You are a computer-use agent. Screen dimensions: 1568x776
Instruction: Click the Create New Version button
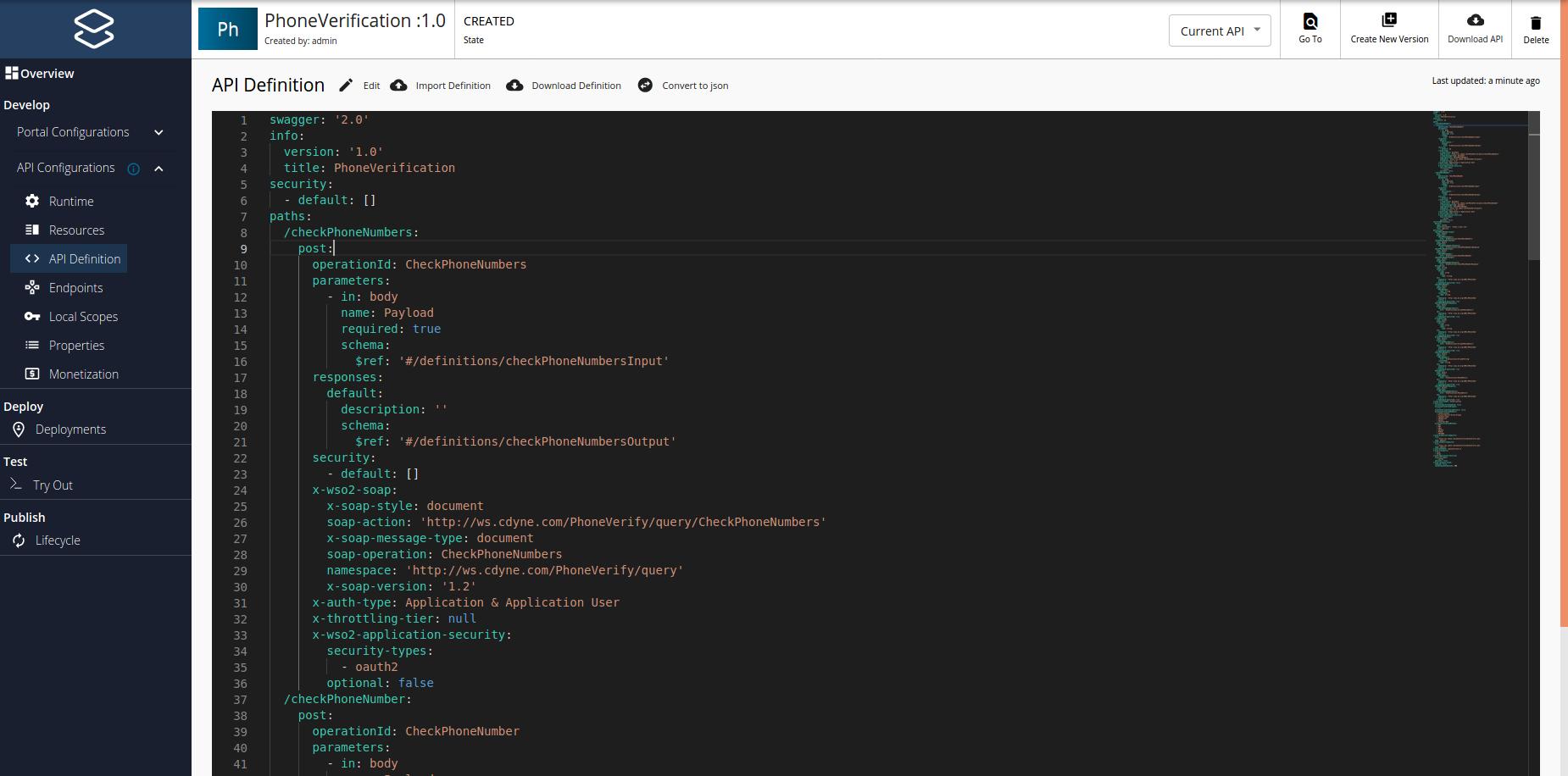click(1390, 28)
